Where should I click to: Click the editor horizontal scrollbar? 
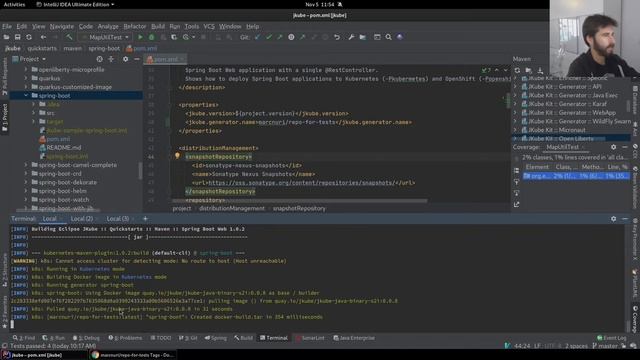coord(300,201)
